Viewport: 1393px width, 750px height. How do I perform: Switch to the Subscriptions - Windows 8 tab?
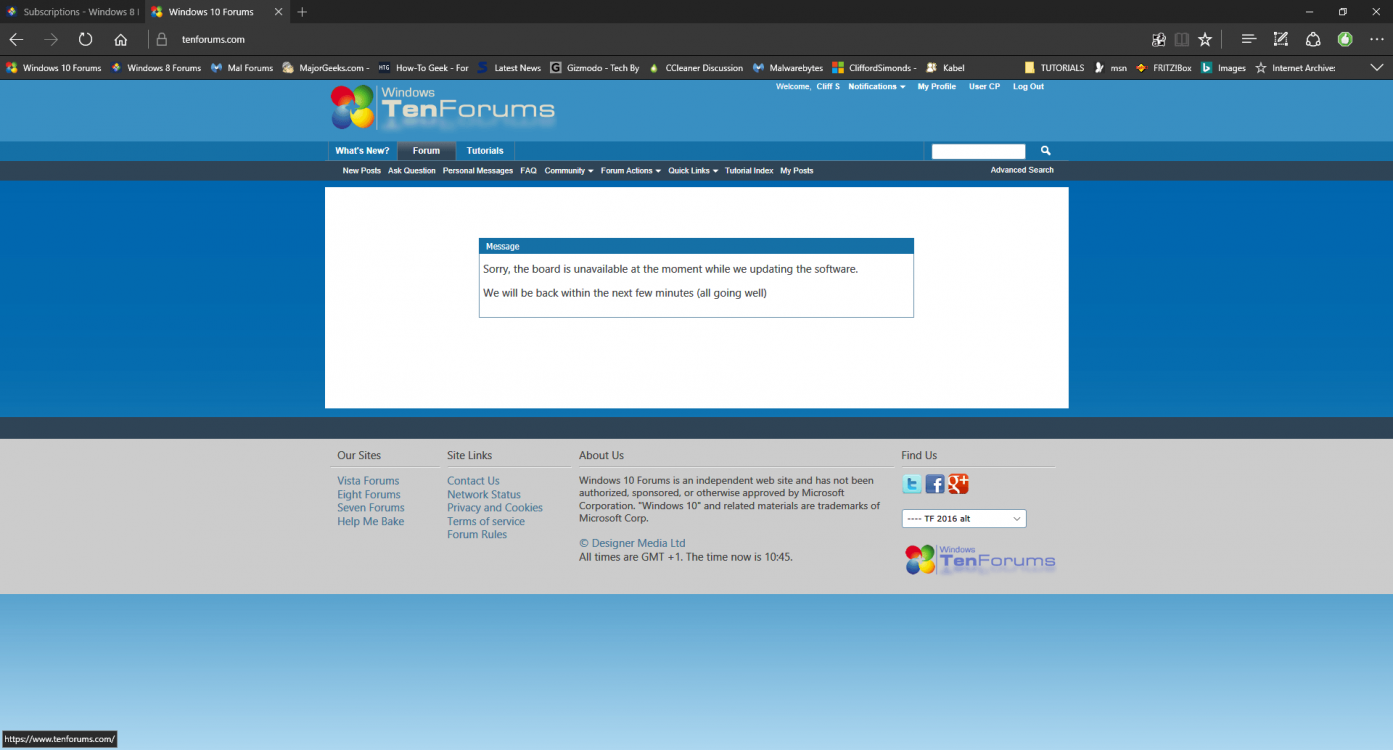72,12
